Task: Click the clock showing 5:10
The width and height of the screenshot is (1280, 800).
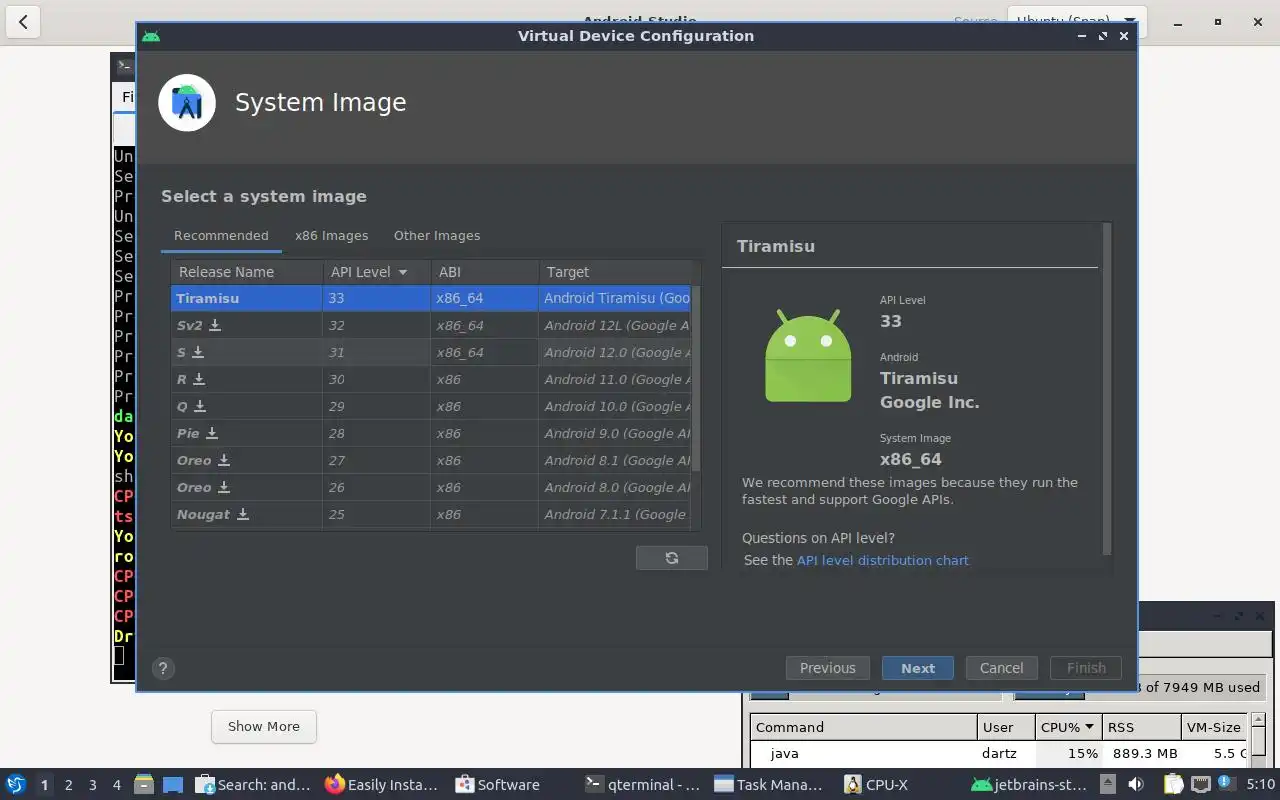Action: [1260, 784]
